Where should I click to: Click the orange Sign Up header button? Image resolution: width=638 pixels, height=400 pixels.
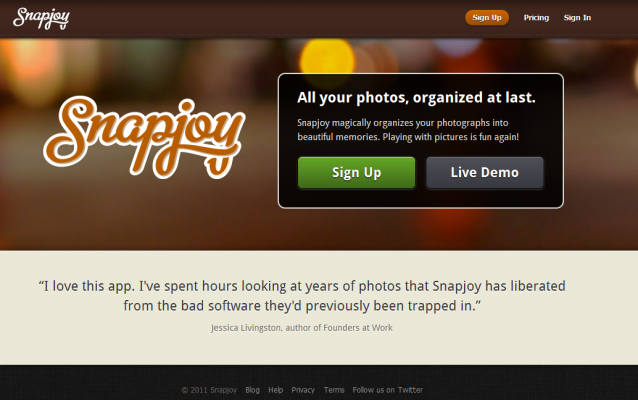pos(487,17)
